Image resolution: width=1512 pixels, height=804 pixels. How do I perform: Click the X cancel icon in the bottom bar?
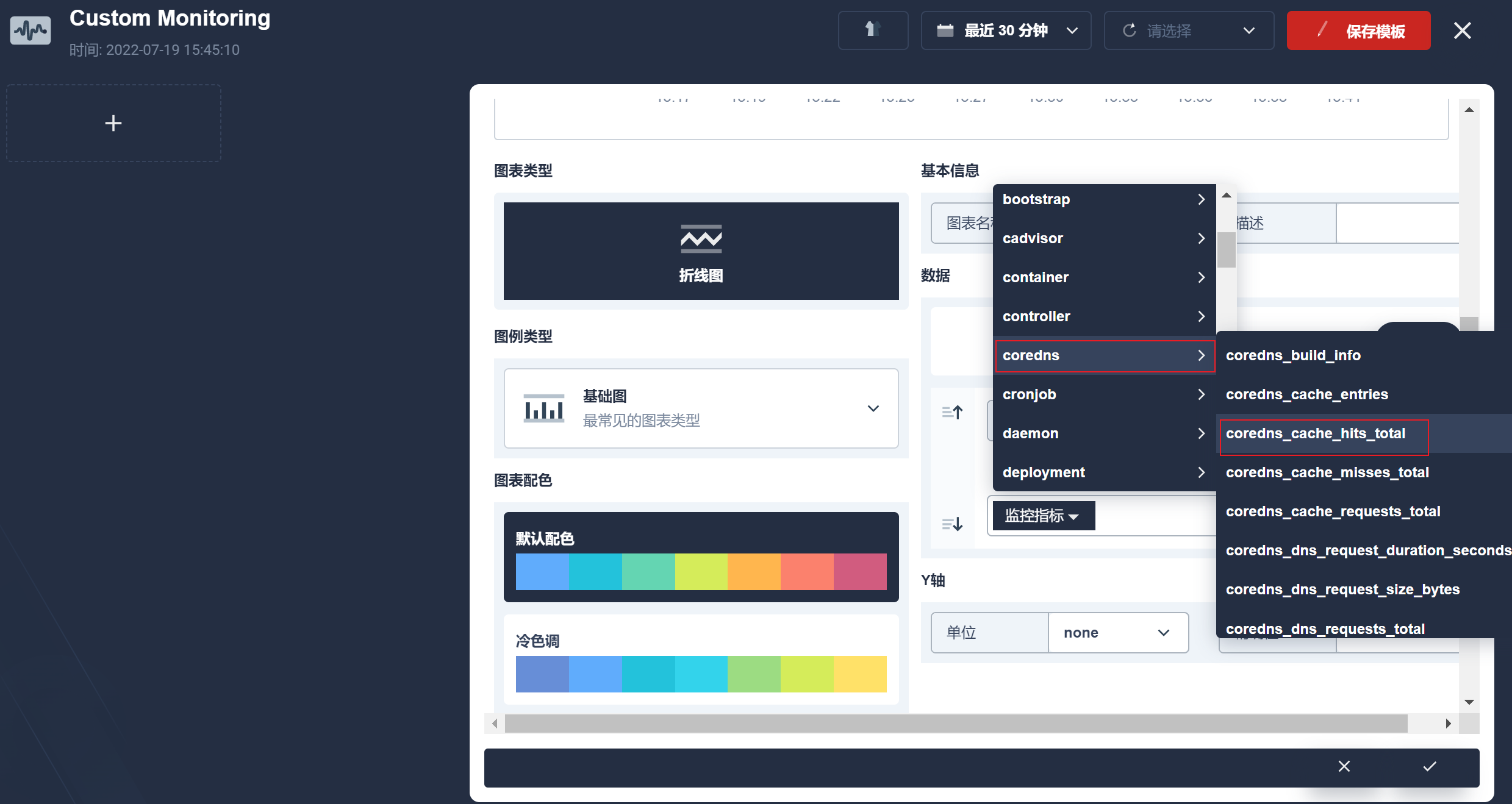pyautogui.click(x=1344, y=766)
